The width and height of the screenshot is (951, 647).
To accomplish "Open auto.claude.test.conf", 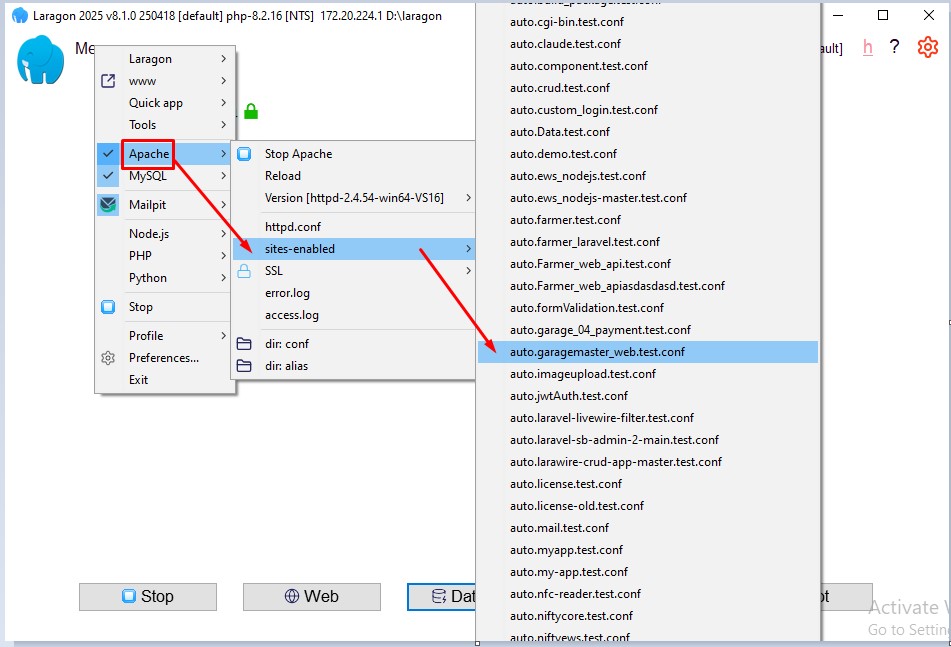I will click(648, 44).
